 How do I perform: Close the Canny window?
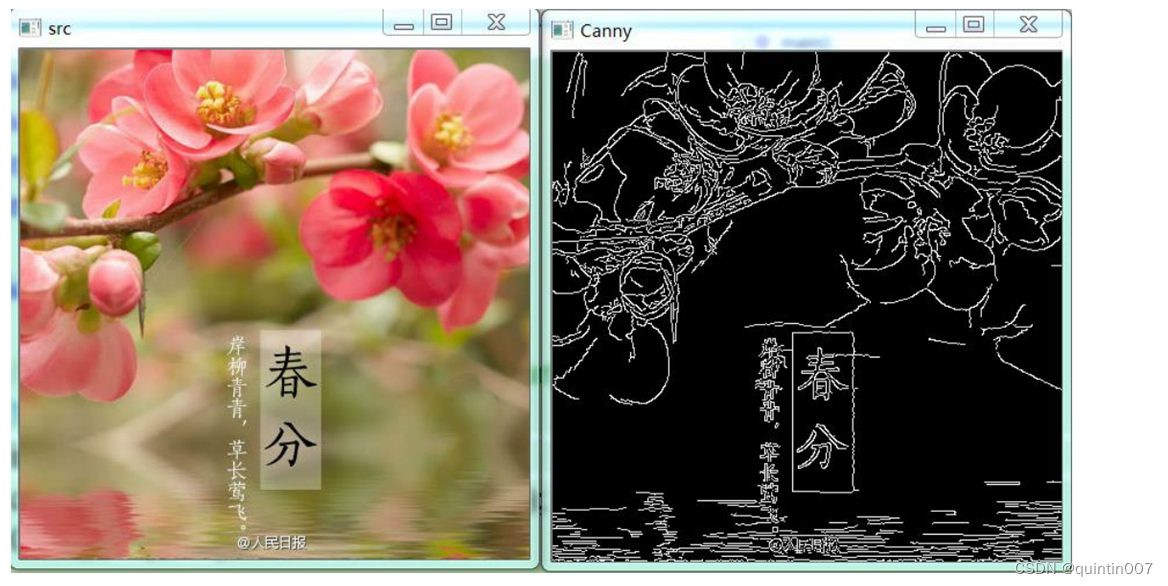click(1028, 25)
